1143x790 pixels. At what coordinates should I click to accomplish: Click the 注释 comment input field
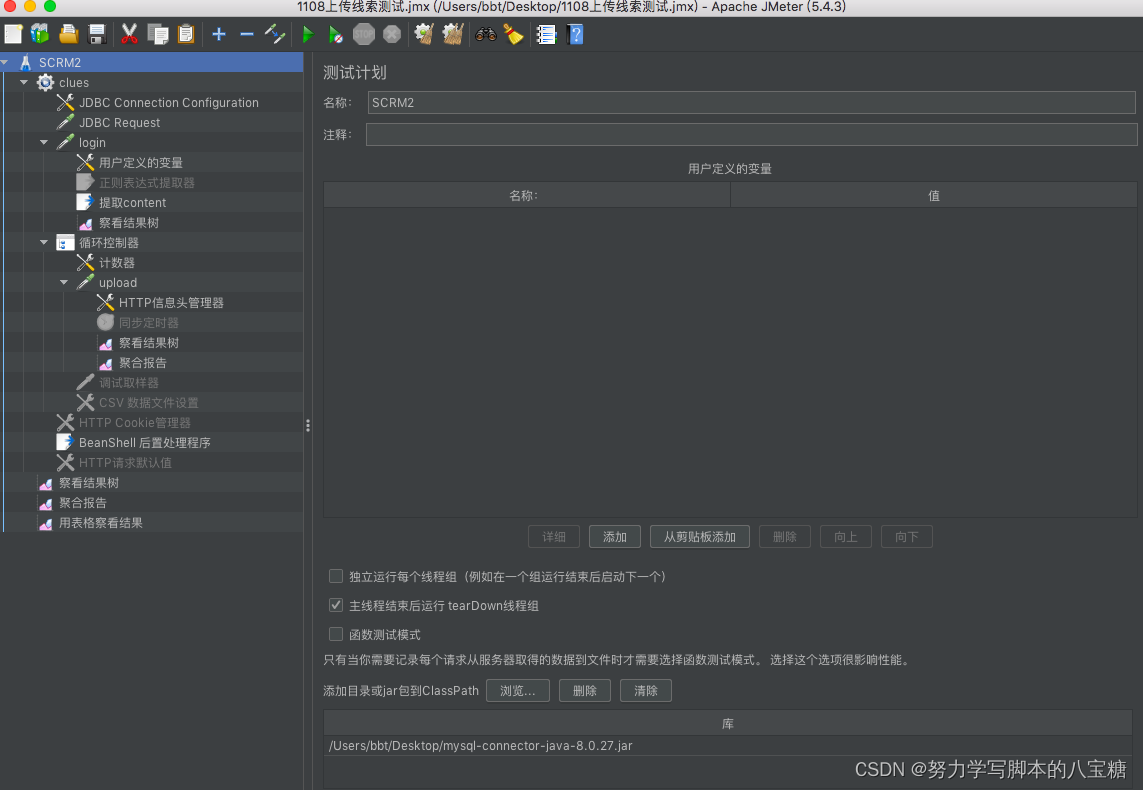pyautogui.click(x=752, y=134)
